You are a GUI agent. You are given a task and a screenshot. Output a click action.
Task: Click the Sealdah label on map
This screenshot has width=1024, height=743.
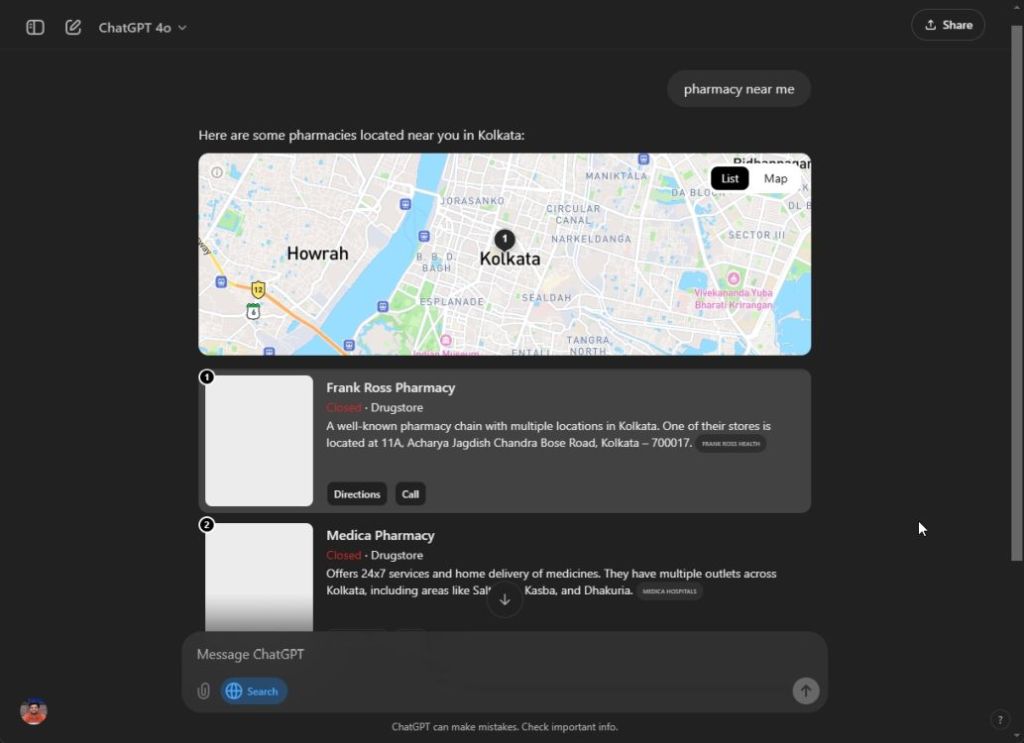click(546, 298)
